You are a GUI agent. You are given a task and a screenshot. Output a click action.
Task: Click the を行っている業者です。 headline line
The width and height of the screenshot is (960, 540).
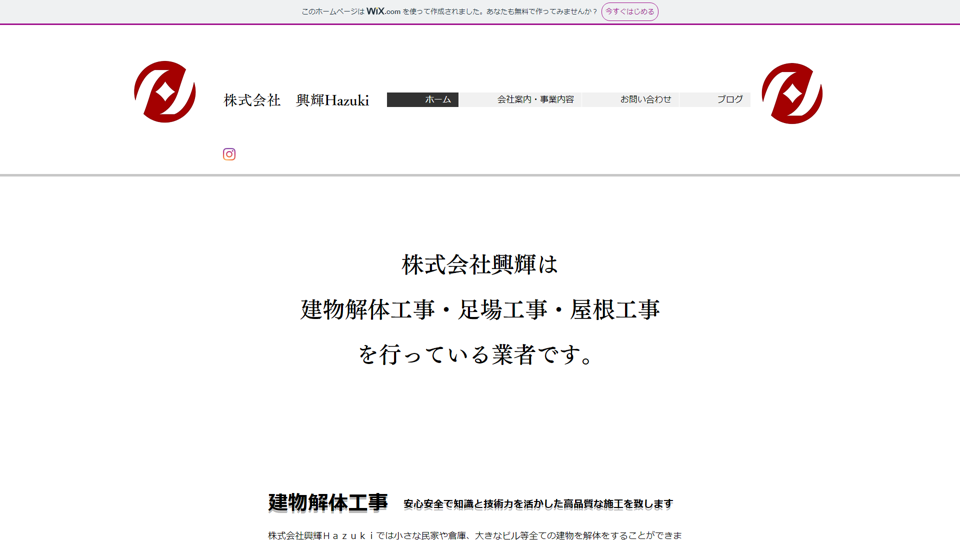click(480, 355)
